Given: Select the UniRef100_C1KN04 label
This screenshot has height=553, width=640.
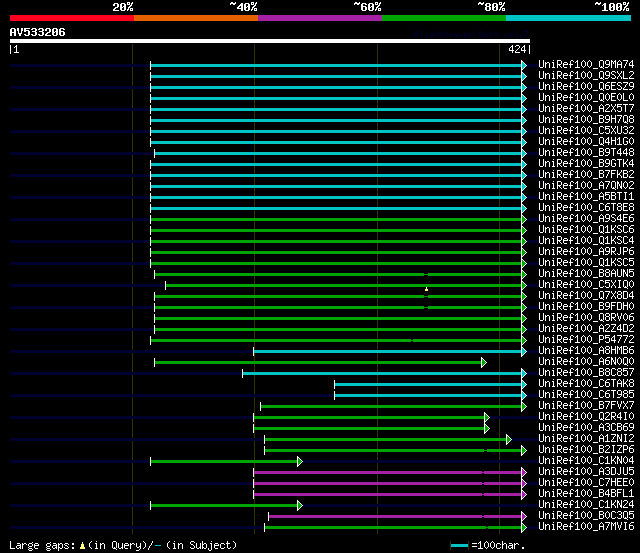Looking at the screenshot, I should [586, 461].
